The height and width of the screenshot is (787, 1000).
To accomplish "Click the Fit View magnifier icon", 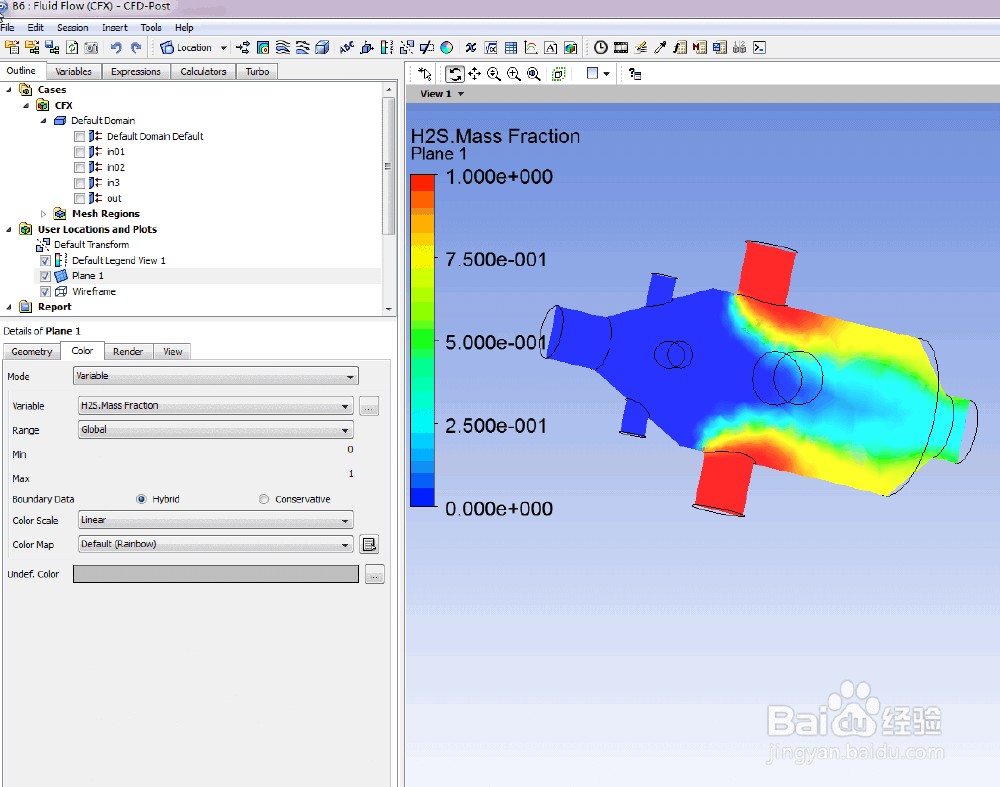I will 534,74.
